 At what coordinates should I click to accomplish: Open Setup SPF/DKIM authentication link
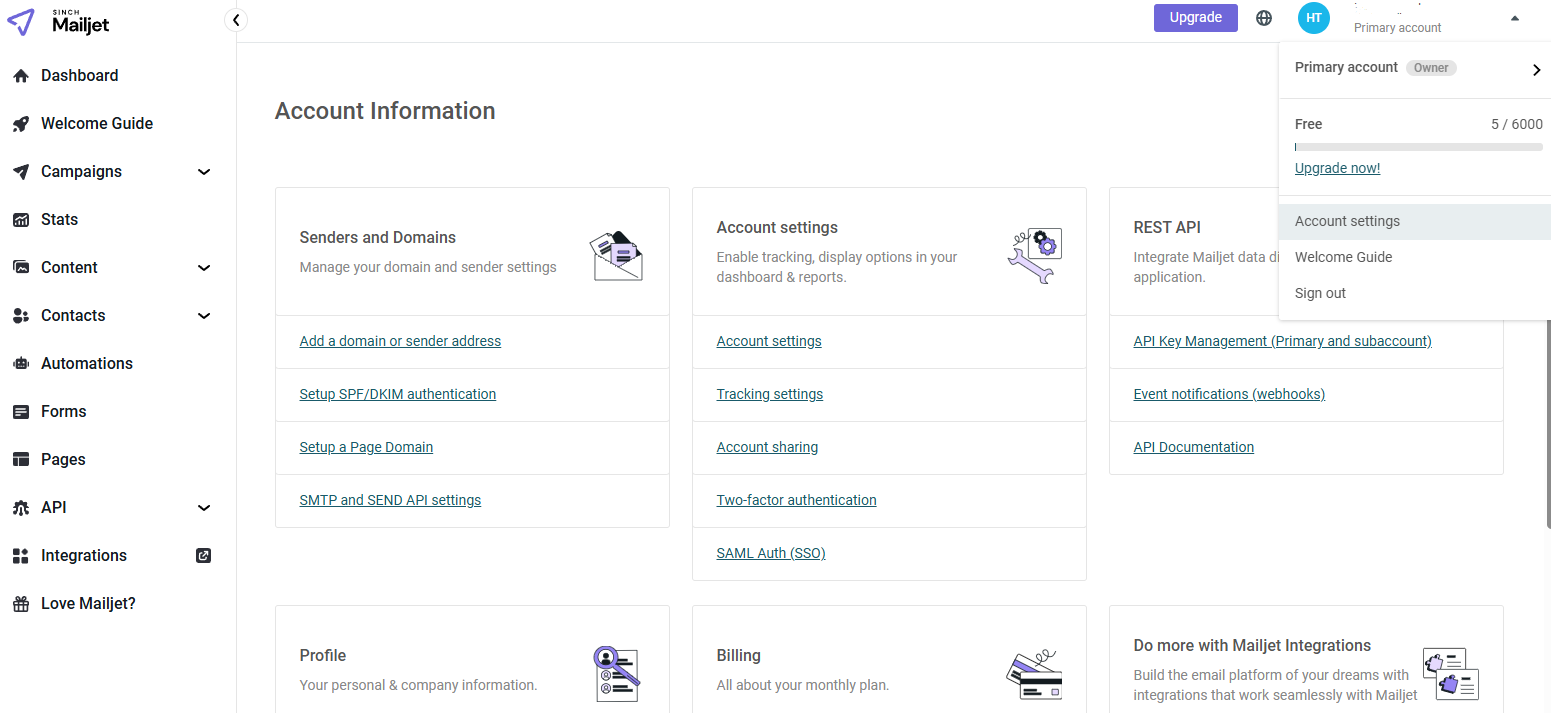(397, 395)
